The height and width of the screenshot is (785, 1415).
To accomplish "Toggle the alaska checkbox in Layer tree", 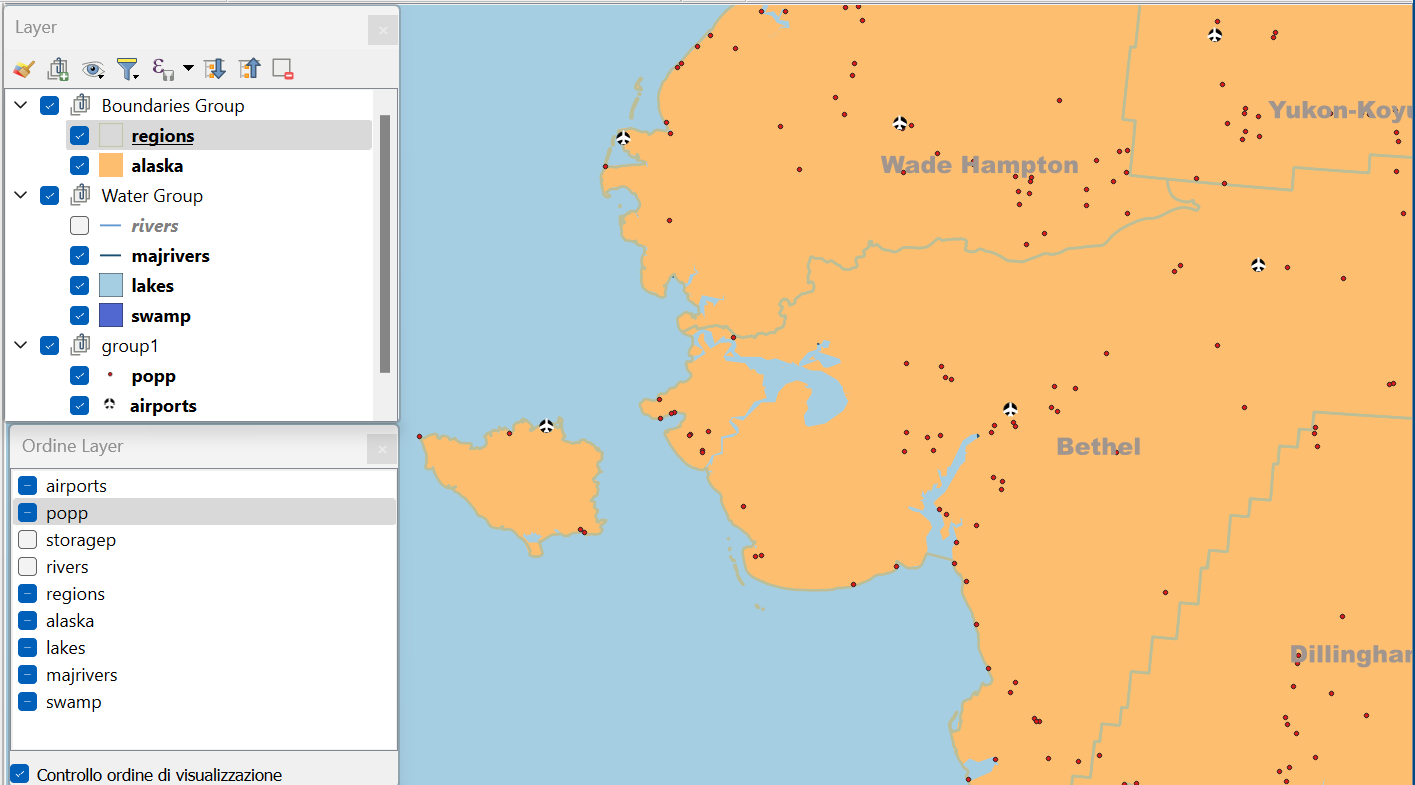I will tap(80, 165).
